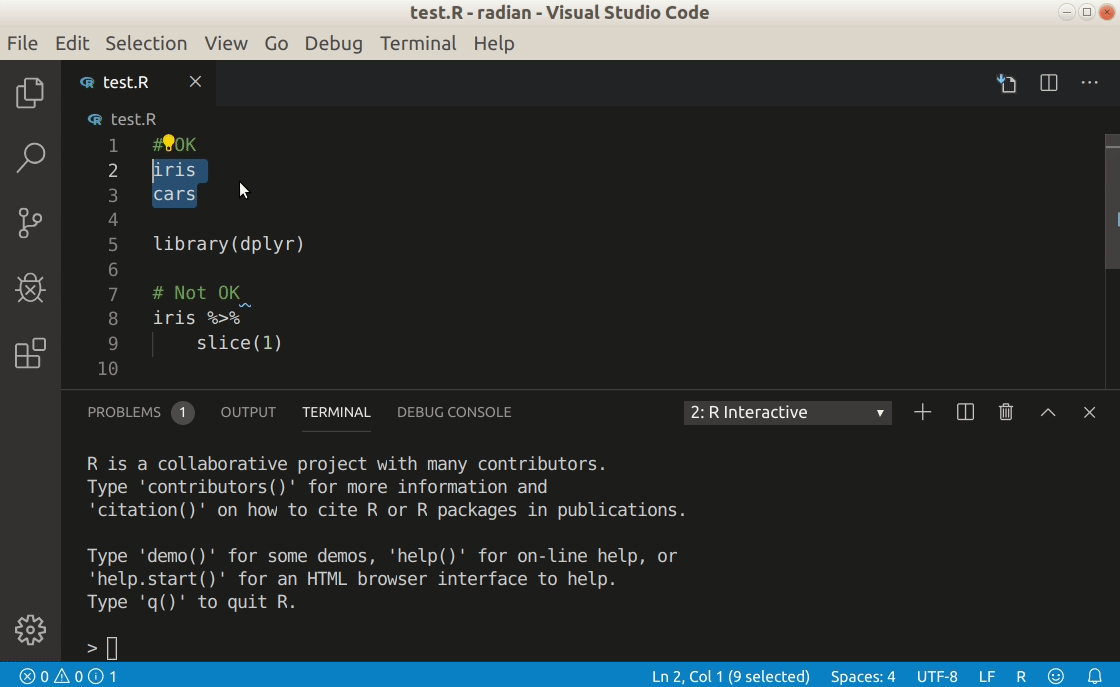Click the UTF-8 encoding indicator
Image resolution: width=1120 pixels, height=687 pixels.
coord(937,676)
